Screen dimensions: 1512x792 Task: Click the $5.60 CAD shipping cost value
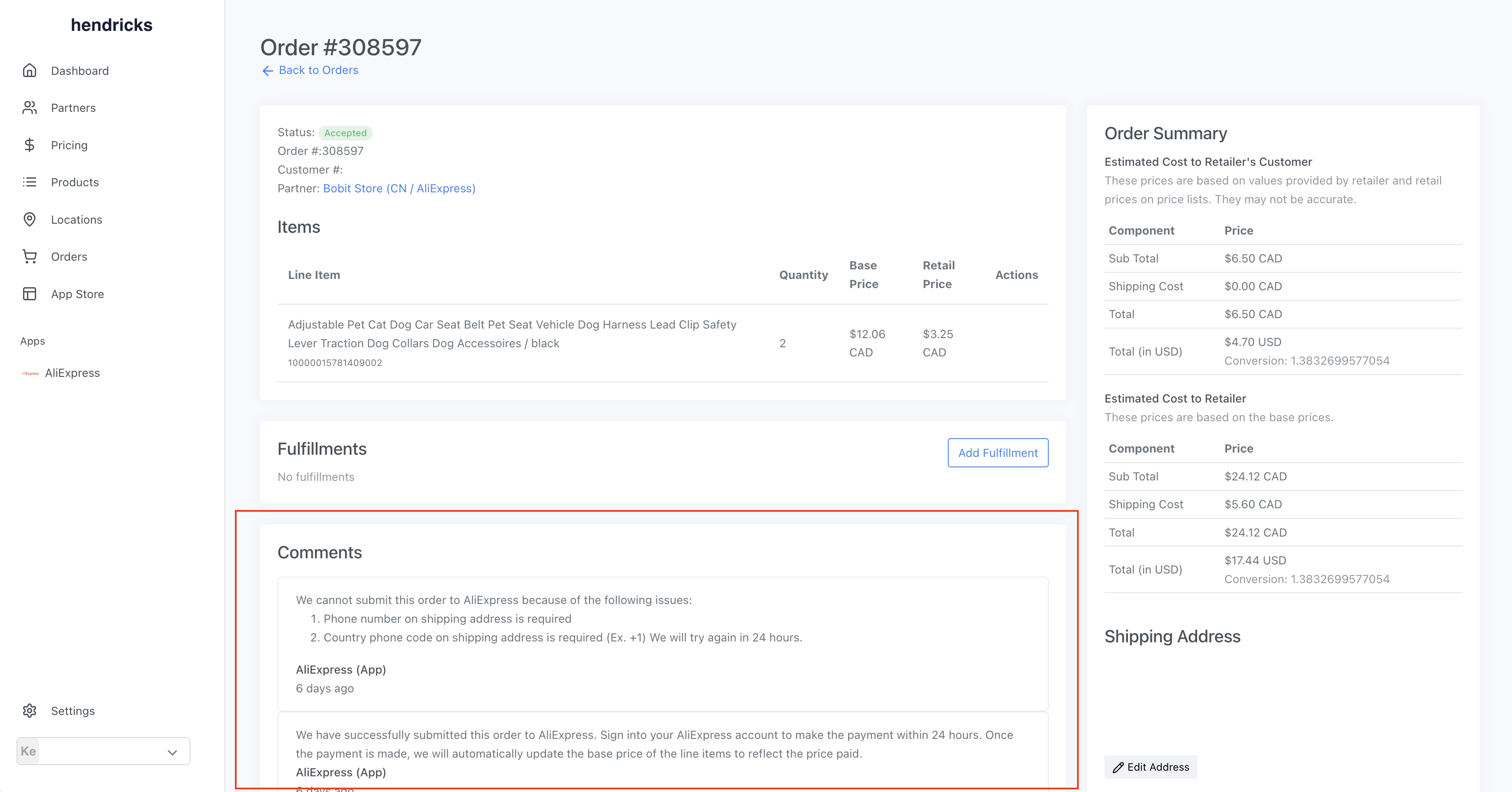click(1253, 504)
